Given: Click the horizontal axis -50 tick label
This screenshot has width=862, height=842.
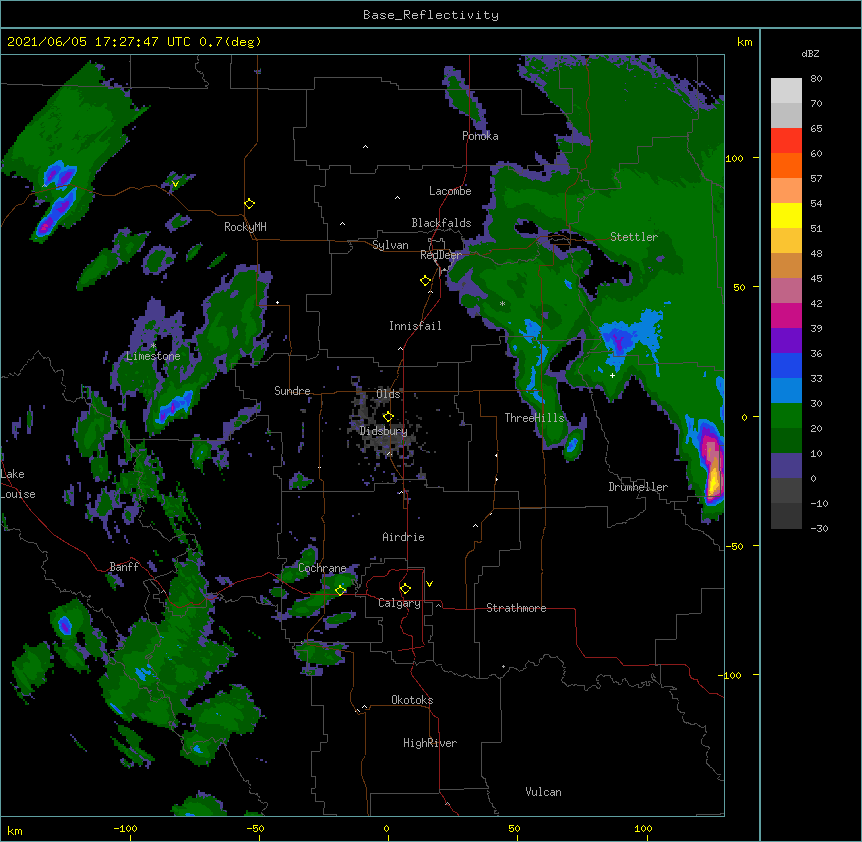Looking at the screenshot, I should (255, 828).
